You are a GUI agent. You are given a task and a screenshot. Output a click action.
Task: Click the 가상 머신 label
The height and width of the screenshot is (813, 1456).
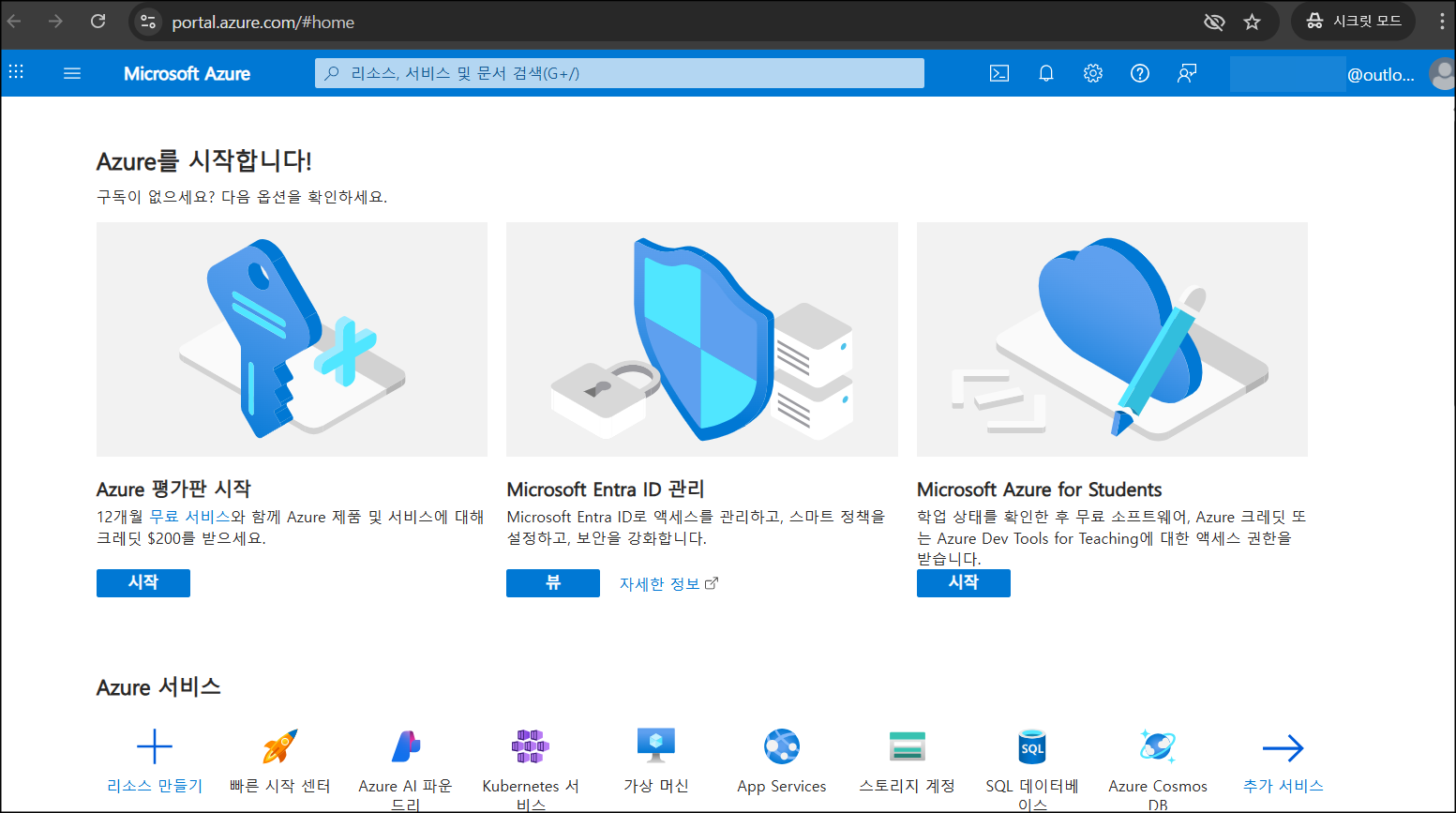click(x=656, y=786)
